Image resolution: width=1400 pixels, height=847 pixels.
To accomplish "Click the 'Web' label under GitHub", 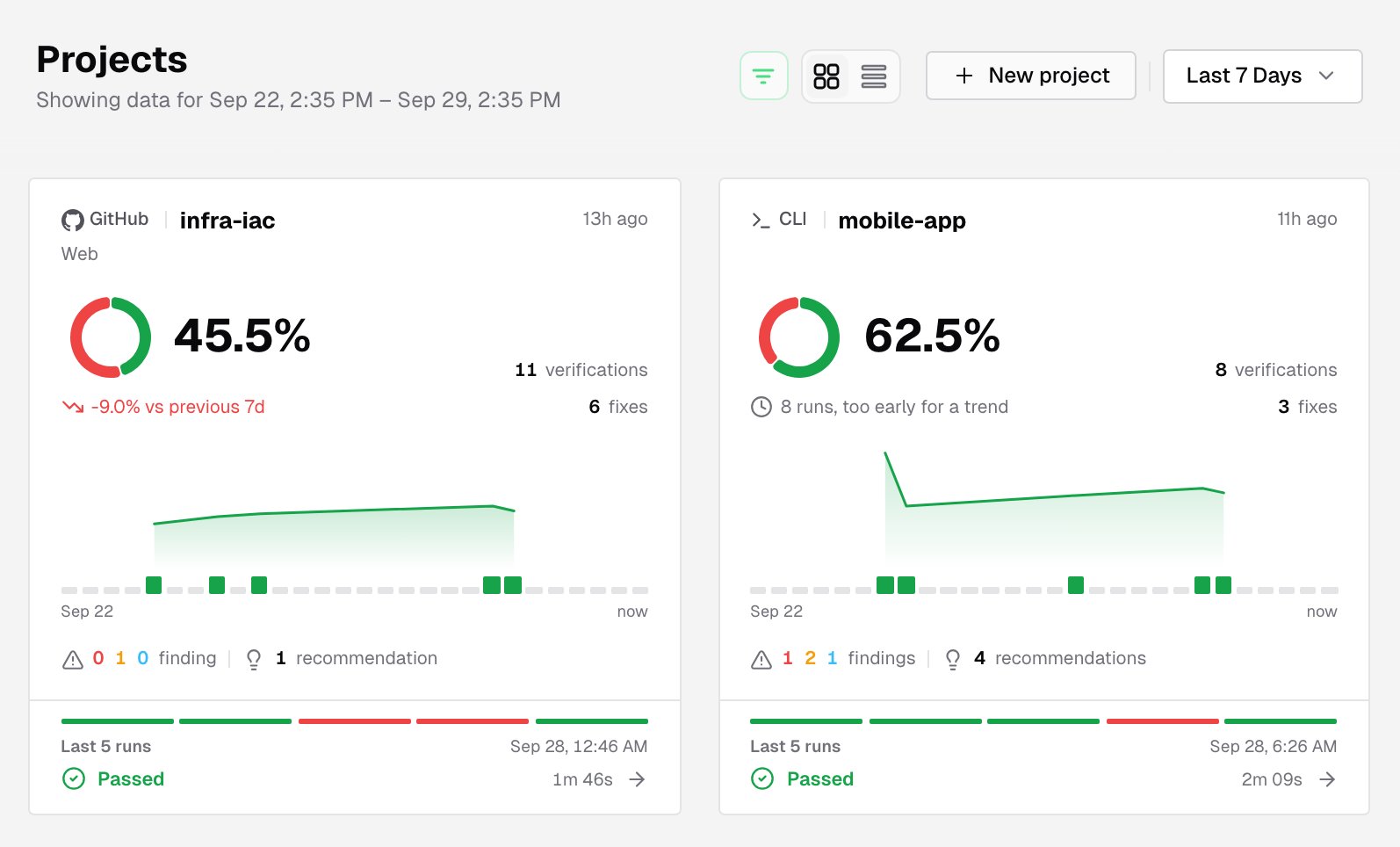I will 80,254.
